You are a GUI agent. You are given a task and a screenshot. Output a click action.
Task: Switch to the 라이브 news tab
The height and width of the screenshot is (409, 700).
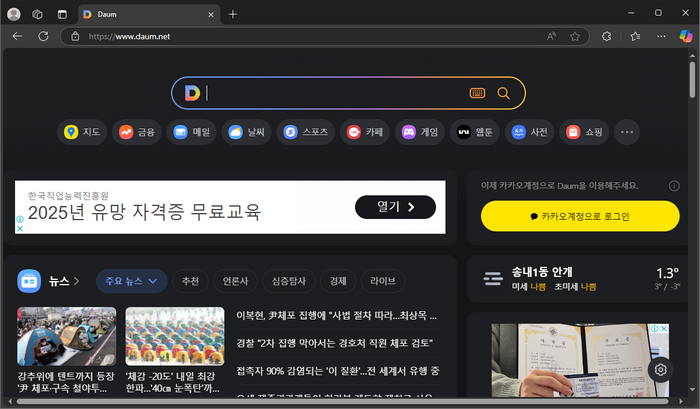(x=383, y=281)
